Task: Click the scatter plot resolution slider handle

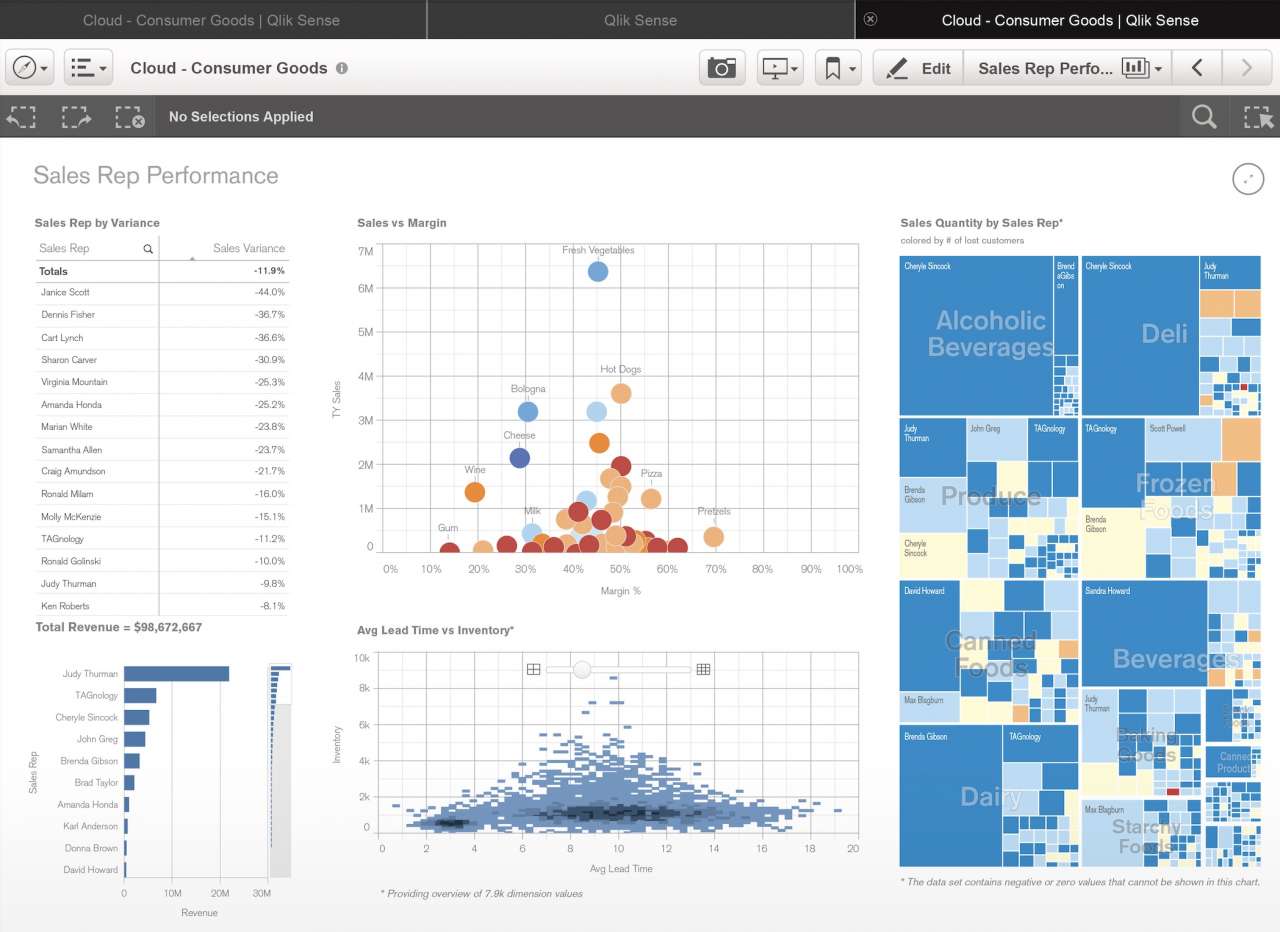Action: (x=582, y=669)
